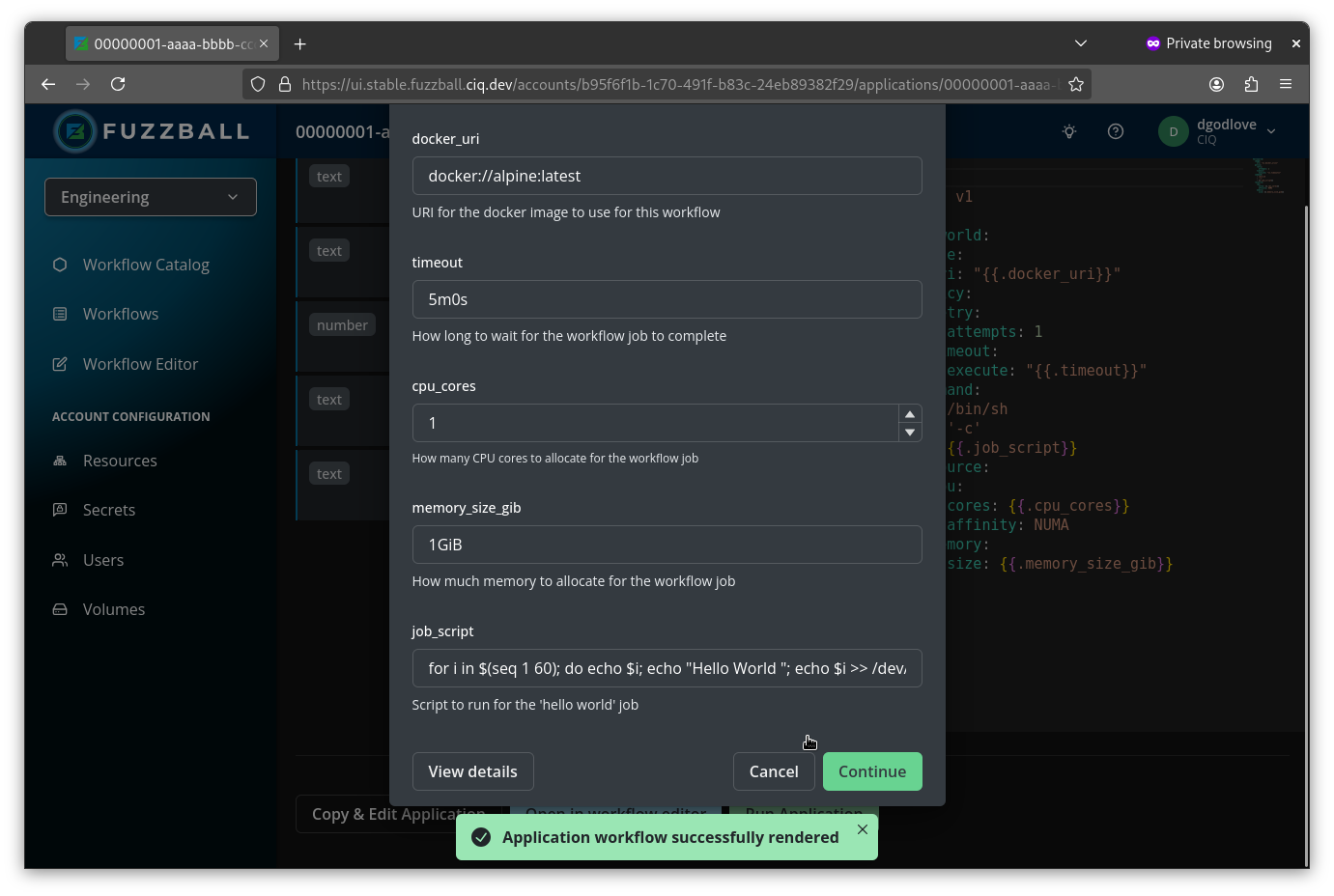Expand the browser tab list chevron

pos(1081,42)
